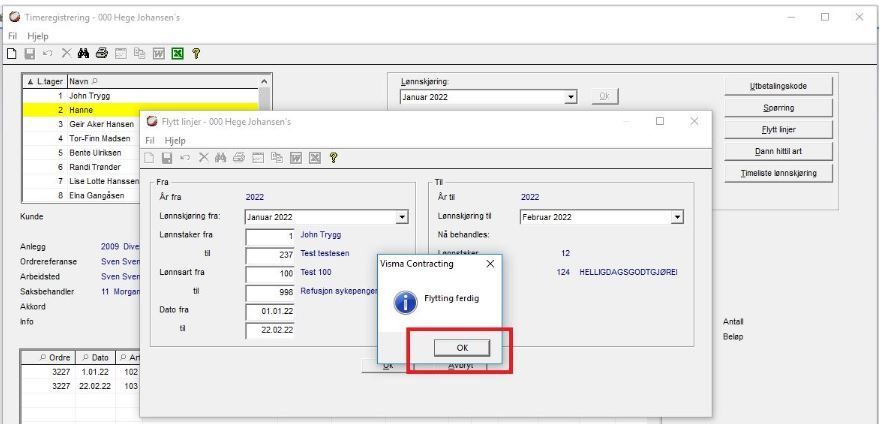
Task: Click the Dann hittil art button
Action: (778, 152)
